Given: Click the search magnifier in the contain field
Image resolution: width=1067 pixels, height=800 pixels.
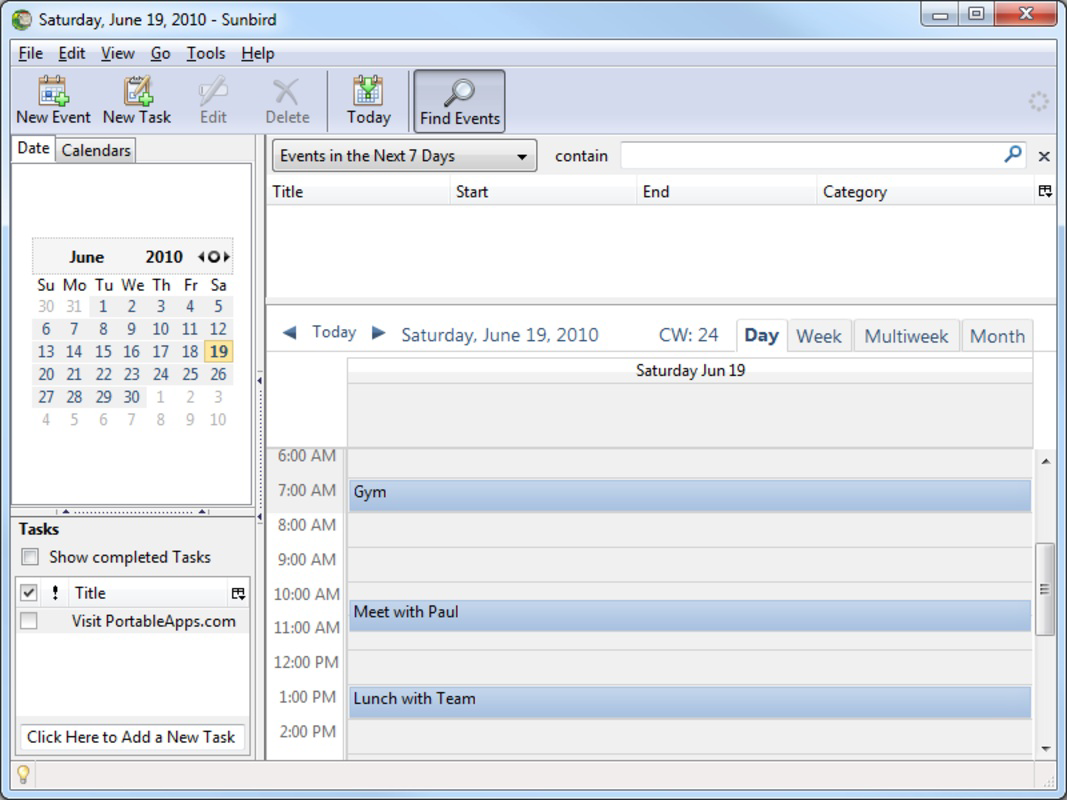Looking at the screenshot, I should click(x=1013, y=155).
